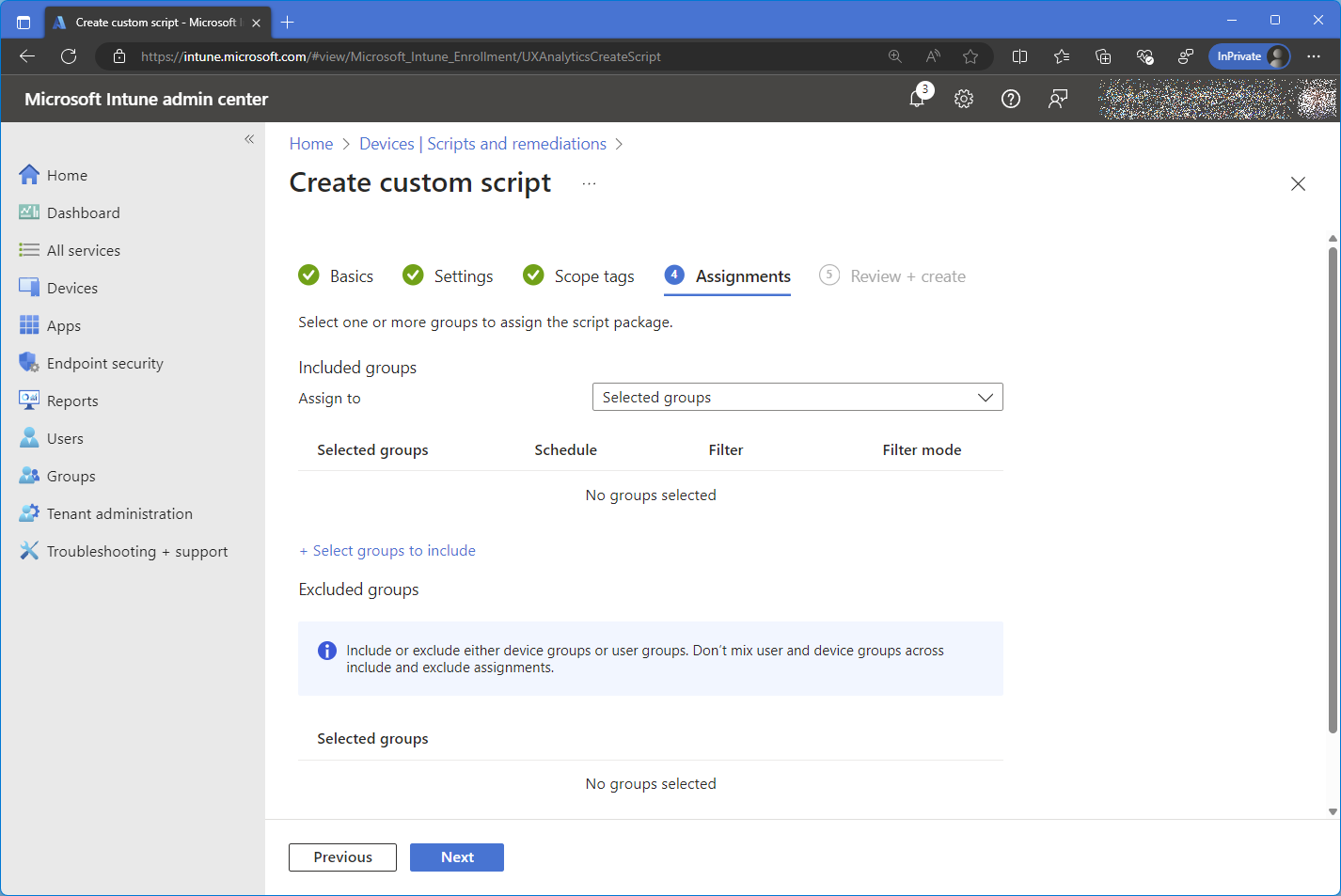Click the Previous button
Viewport: 1341px width, 896px height.
pyautogui.click(x=342, y=857)
